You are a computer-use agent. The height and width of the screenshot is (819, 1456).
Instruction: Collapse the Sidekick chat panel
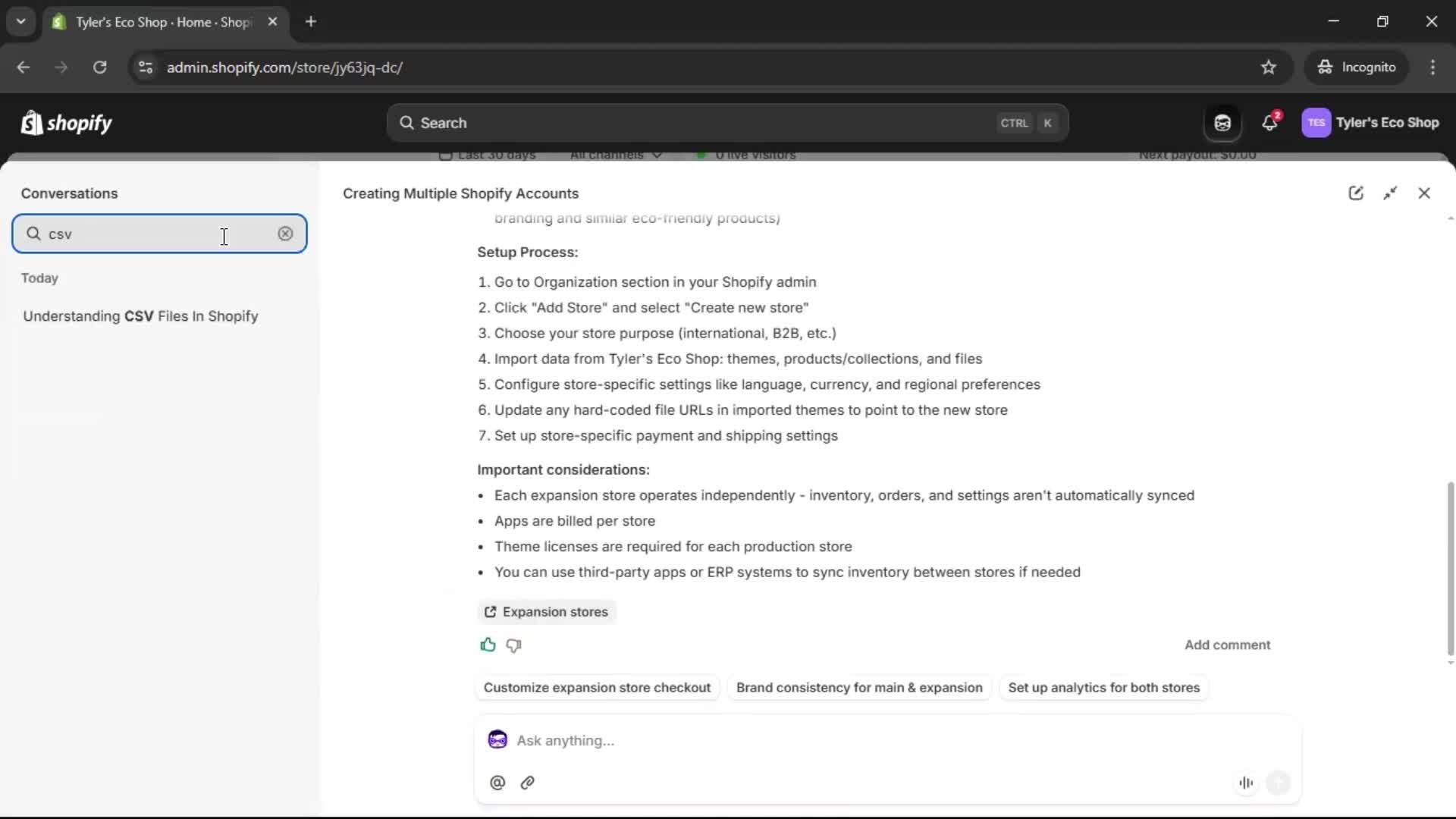point(1391,193)
